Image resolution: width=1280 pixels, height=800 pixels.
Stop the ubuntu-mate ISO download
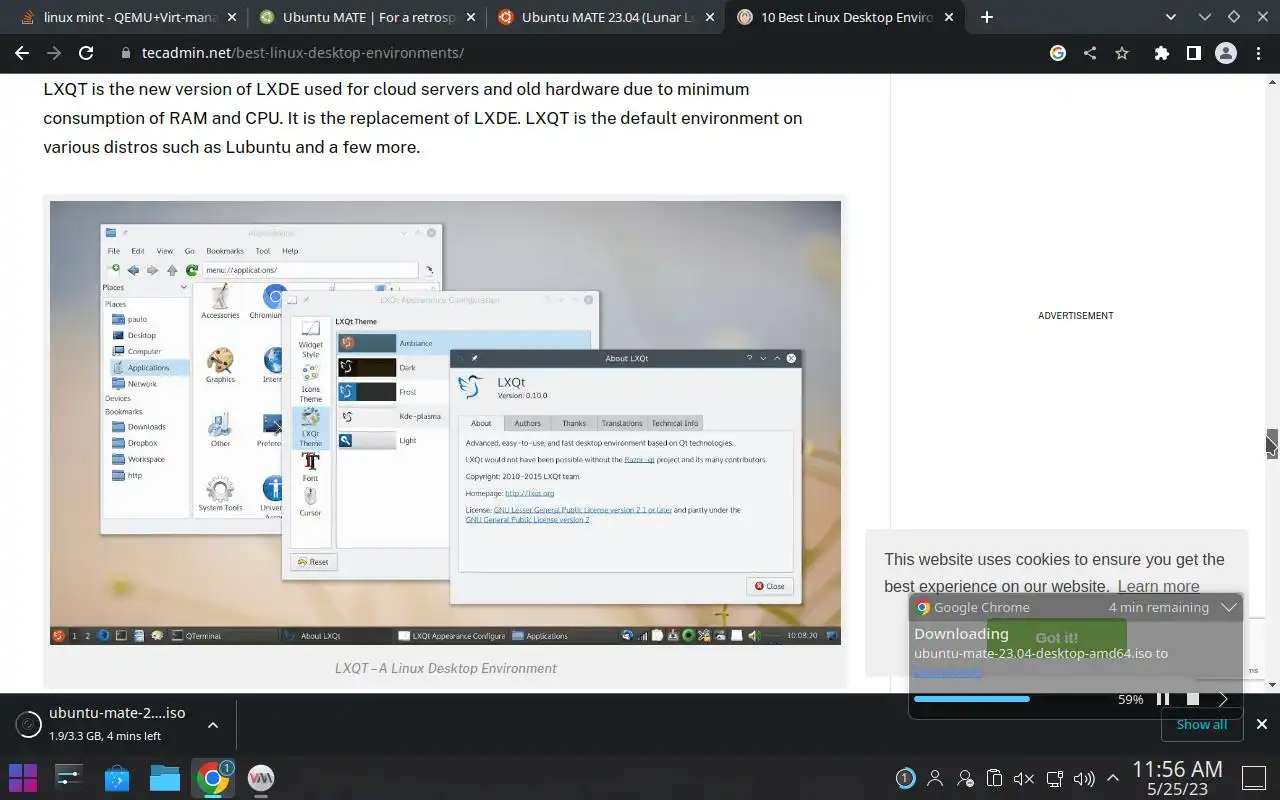pyautogui.click(x=1193, y=699)
